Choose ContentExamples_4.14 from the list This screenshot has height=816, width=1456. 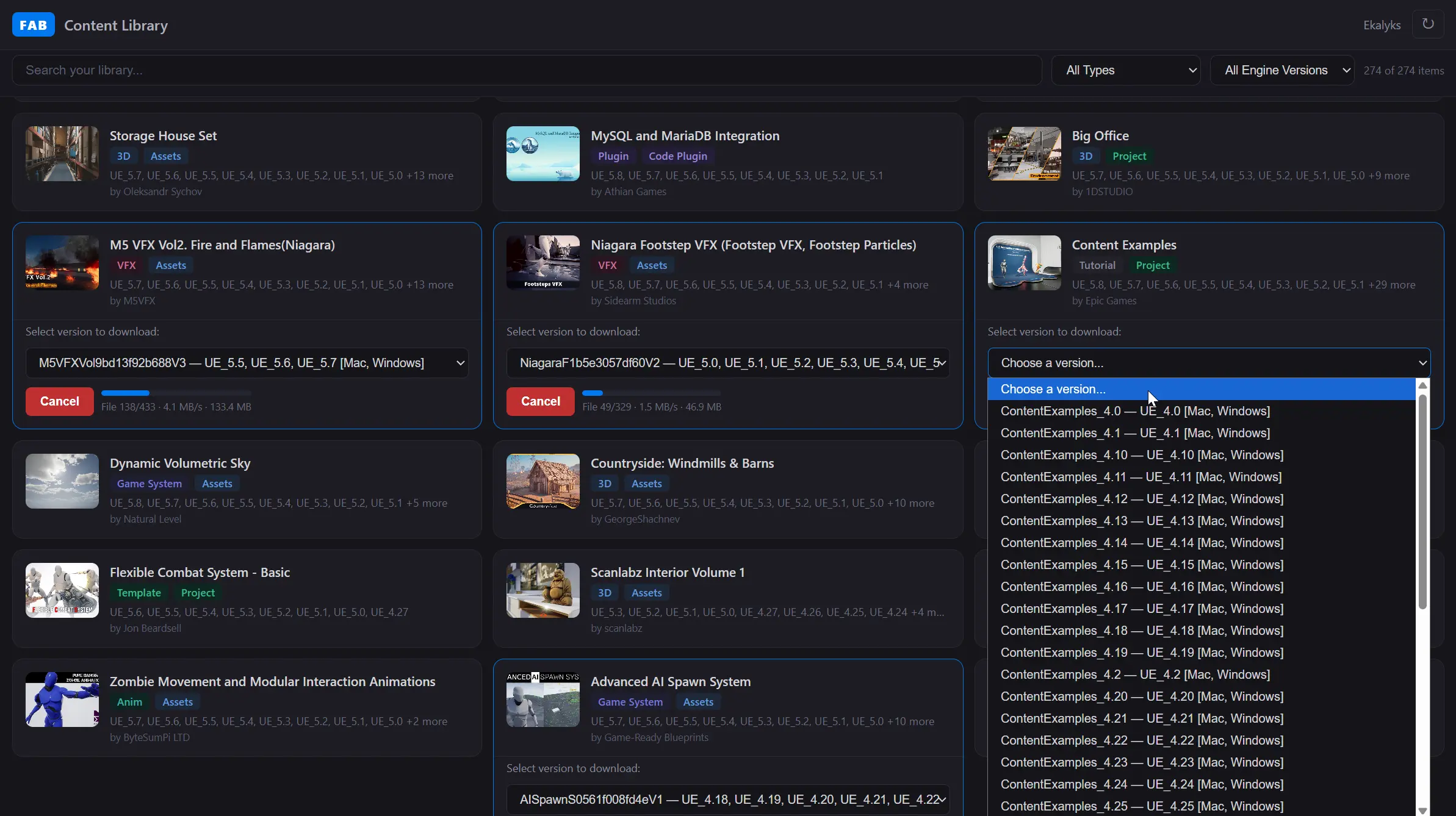click(1202, 543)
